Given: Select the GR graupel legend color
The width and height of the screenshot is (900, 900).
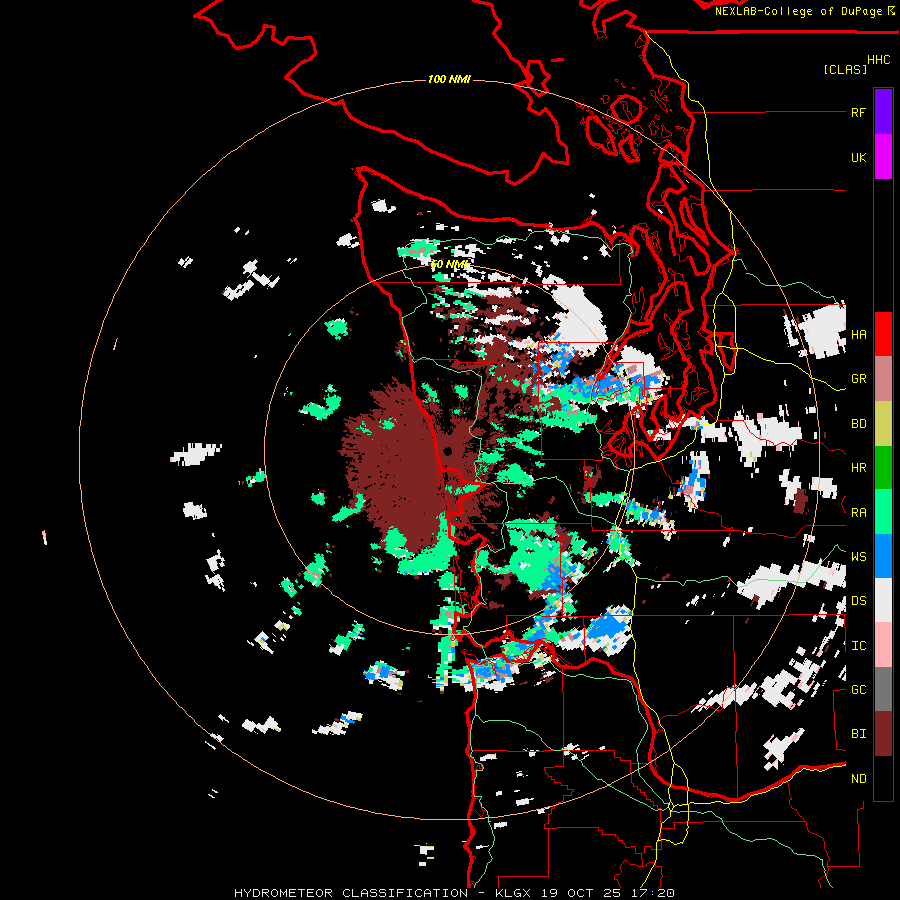Looking at the screenshot, I should point(883,379).
